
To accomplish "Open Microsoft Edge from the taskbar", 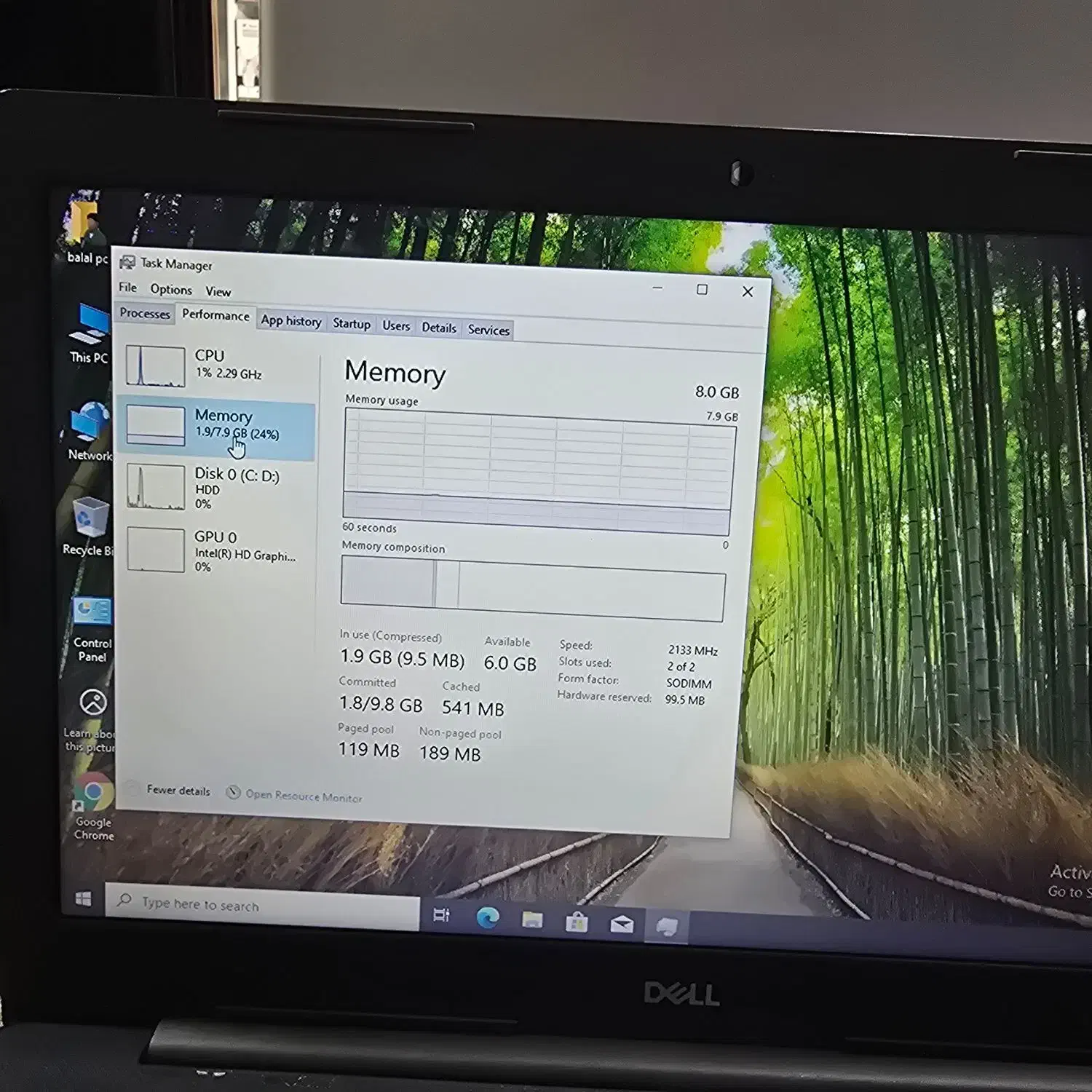I will (x=487, y=918).
